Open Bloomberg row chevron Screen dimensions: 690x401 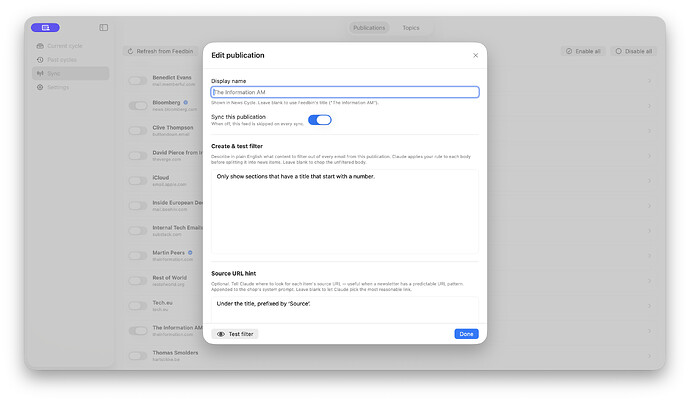[650, 106]
